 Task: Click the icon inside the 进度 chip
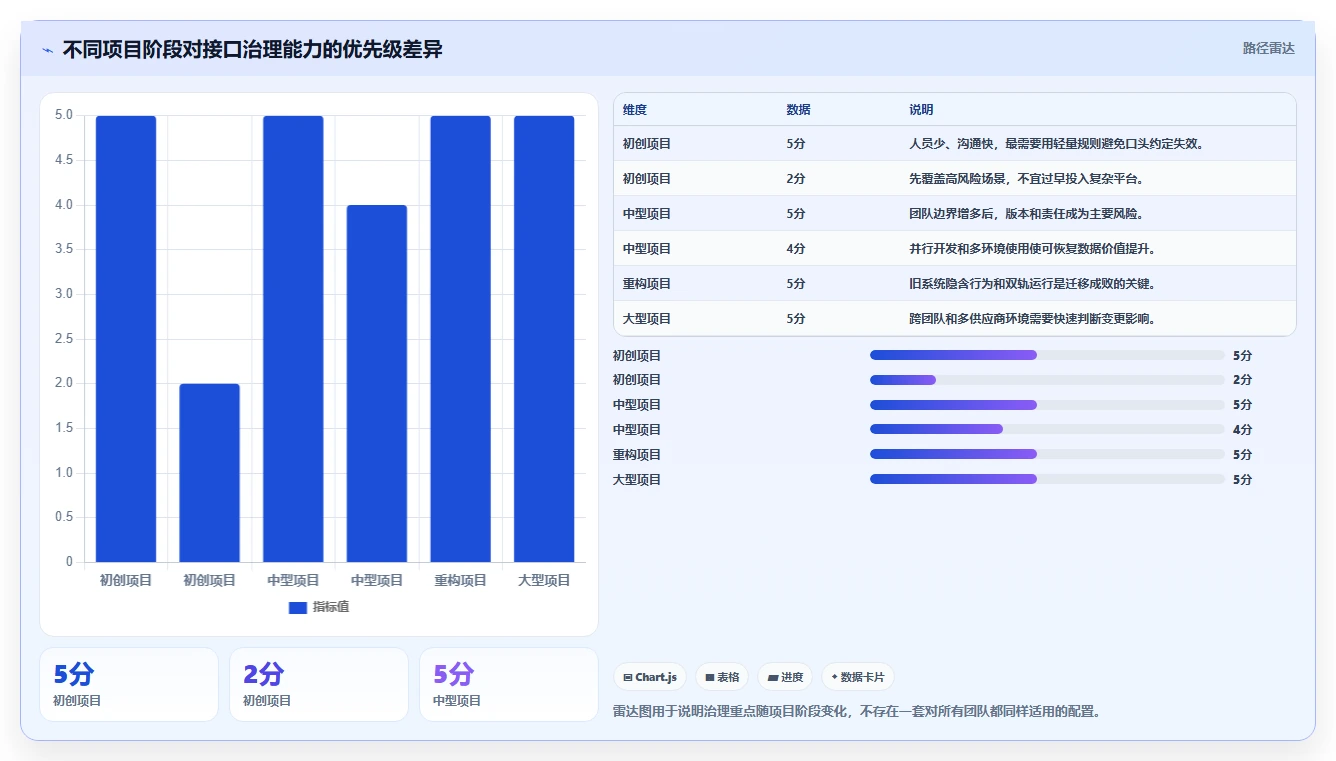(x=773, y=677)
